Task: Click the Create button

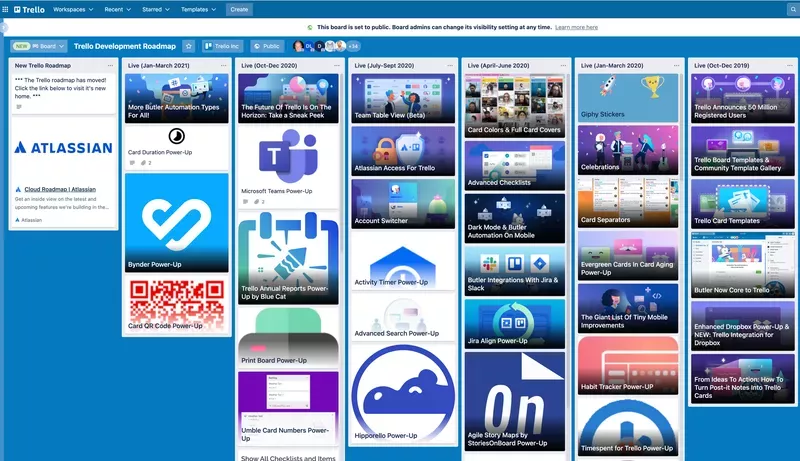Action: [239, 9]
